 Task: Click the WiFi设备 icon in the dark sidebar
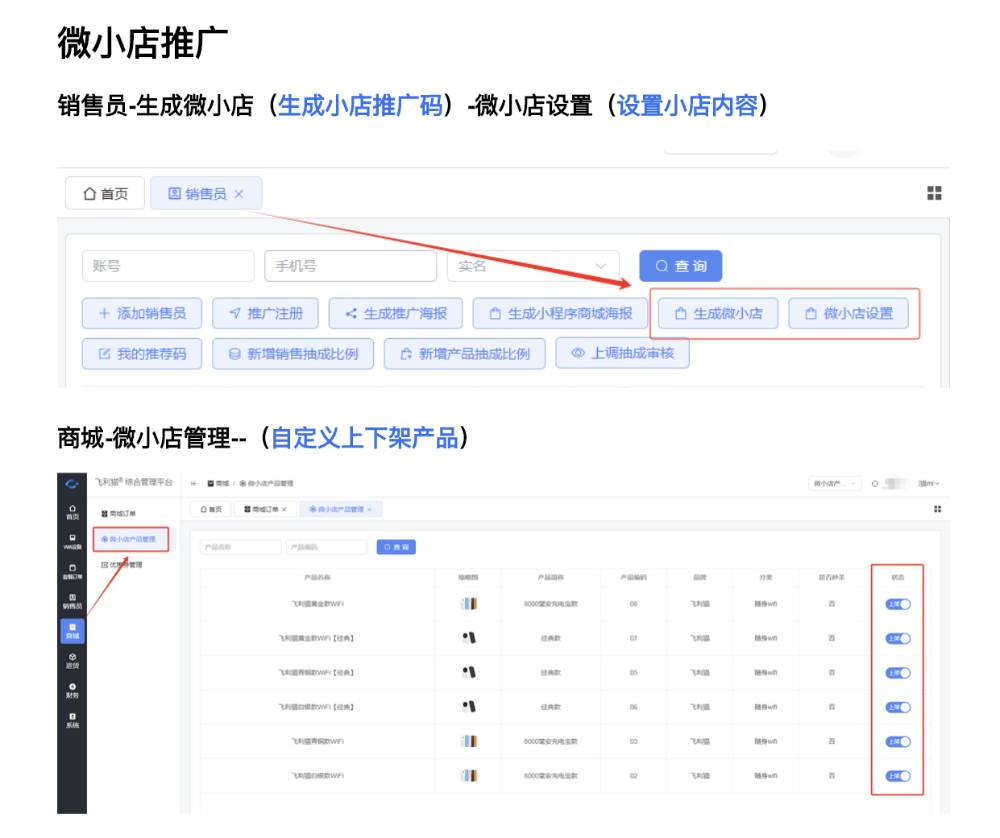point(72,541)
